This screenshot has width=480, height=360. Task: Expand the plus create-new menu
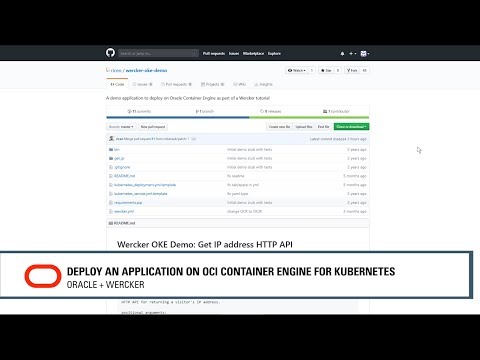[x=353, y=53]
